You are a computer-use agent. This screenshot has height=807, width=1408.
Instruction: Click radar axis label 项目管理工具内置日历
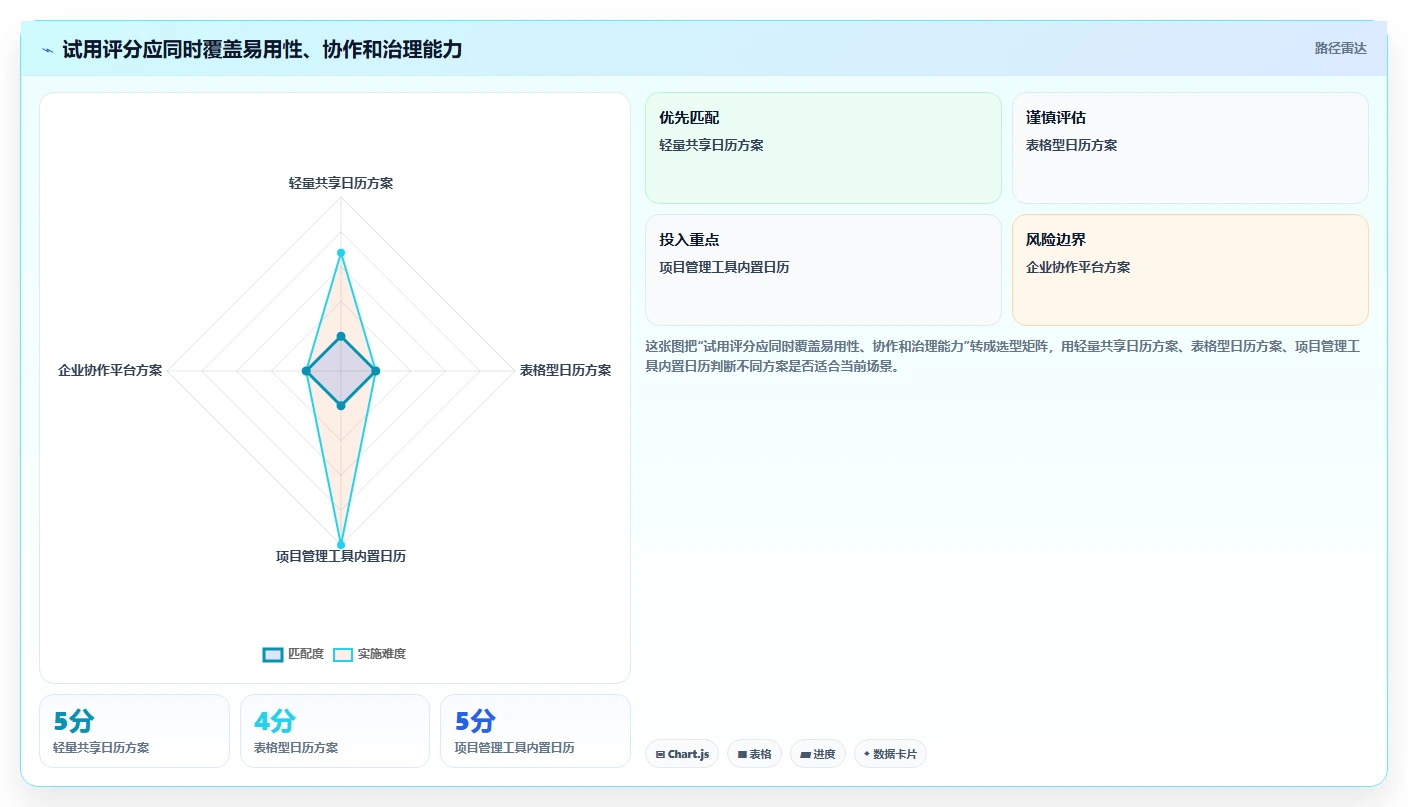coord(341,556)
